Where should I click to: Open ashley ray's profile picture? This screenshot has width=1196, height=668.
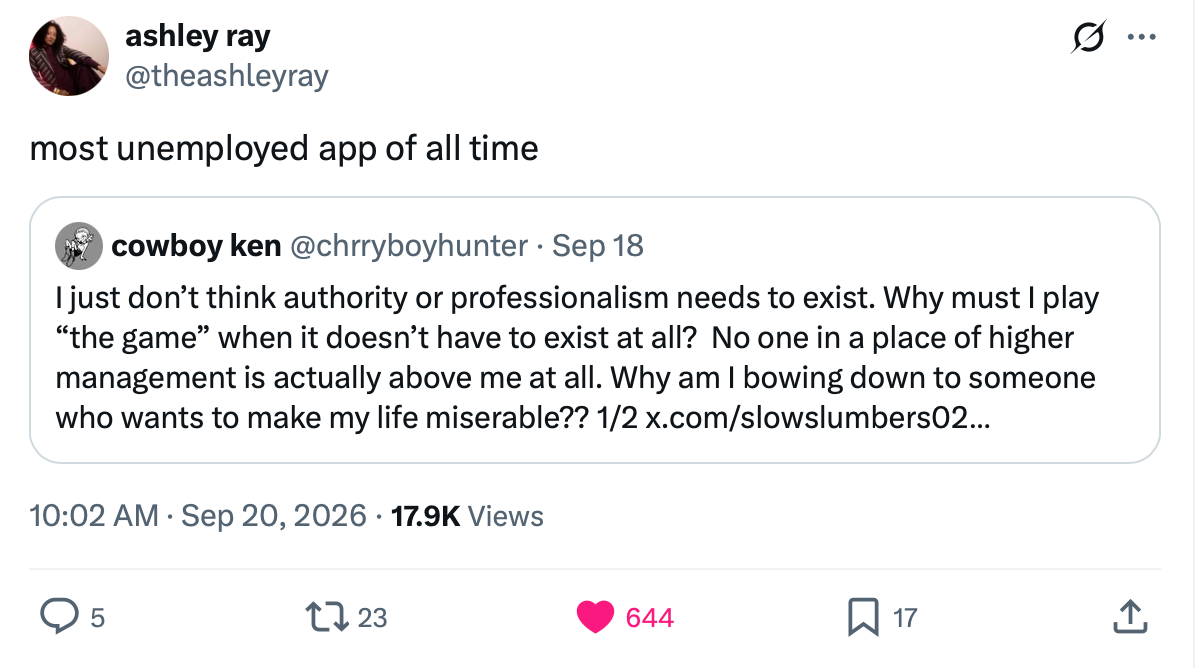coord(69,56)
